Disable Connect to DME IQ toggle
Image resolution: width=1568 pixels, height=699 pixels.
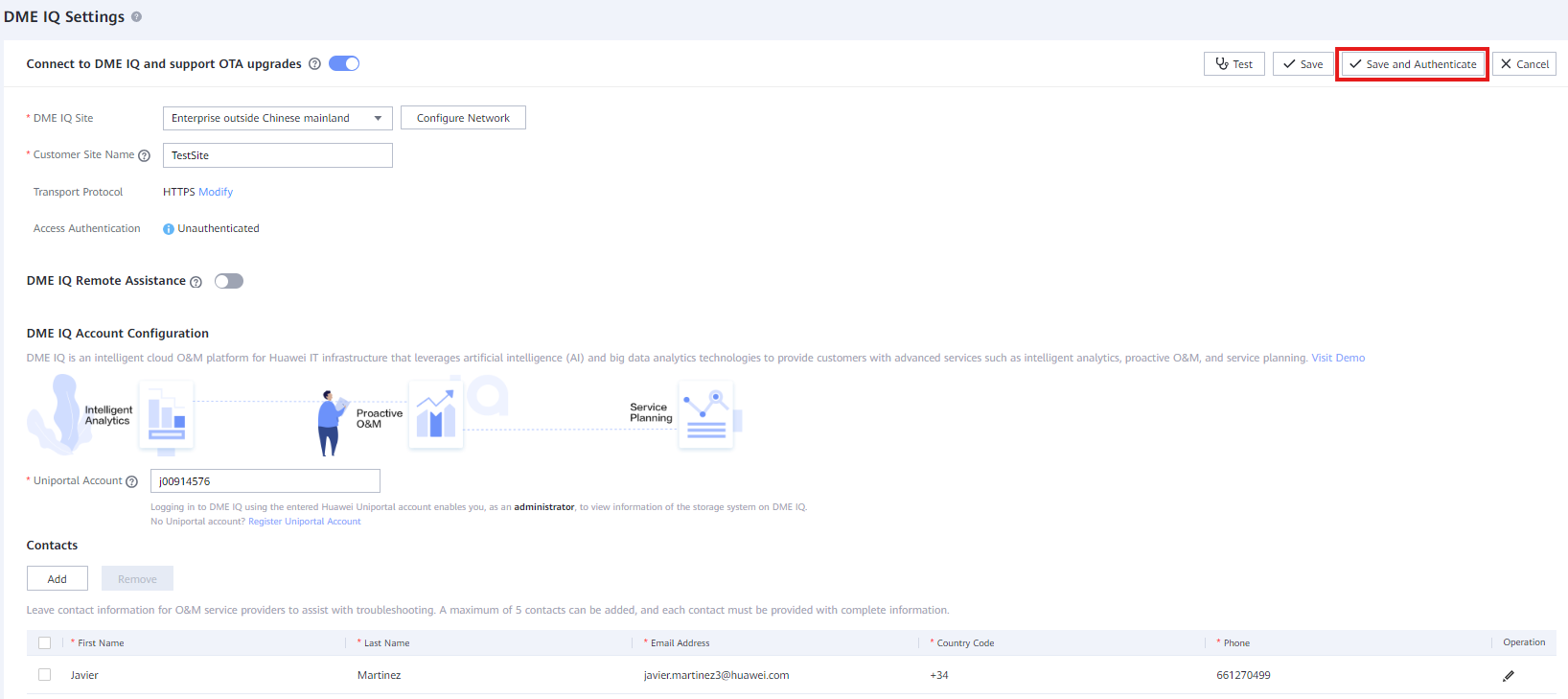click(344, 63)
